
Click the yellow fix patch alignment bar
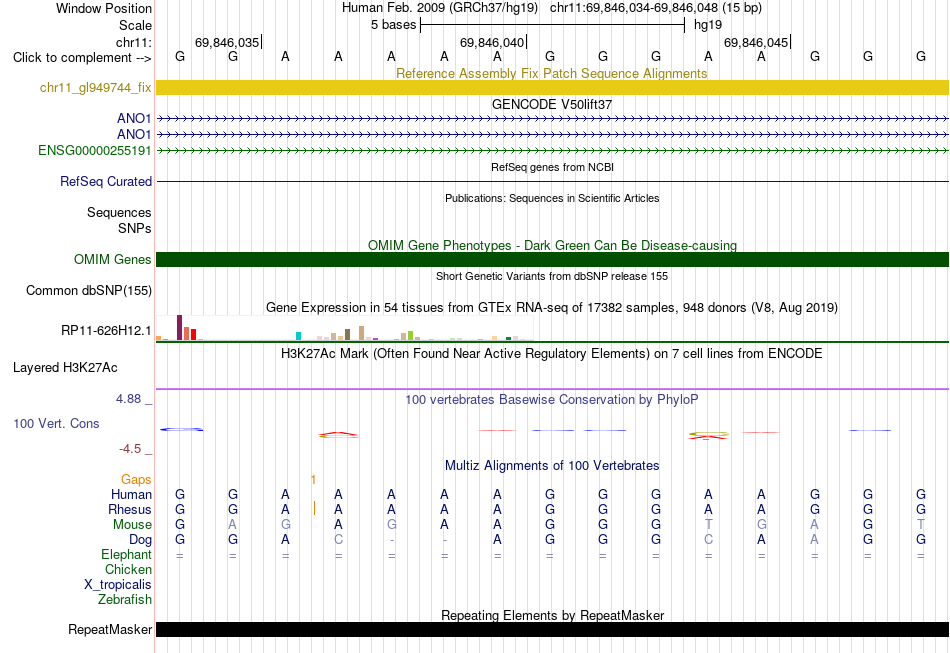pyautogui.click(x=552, y=87)
